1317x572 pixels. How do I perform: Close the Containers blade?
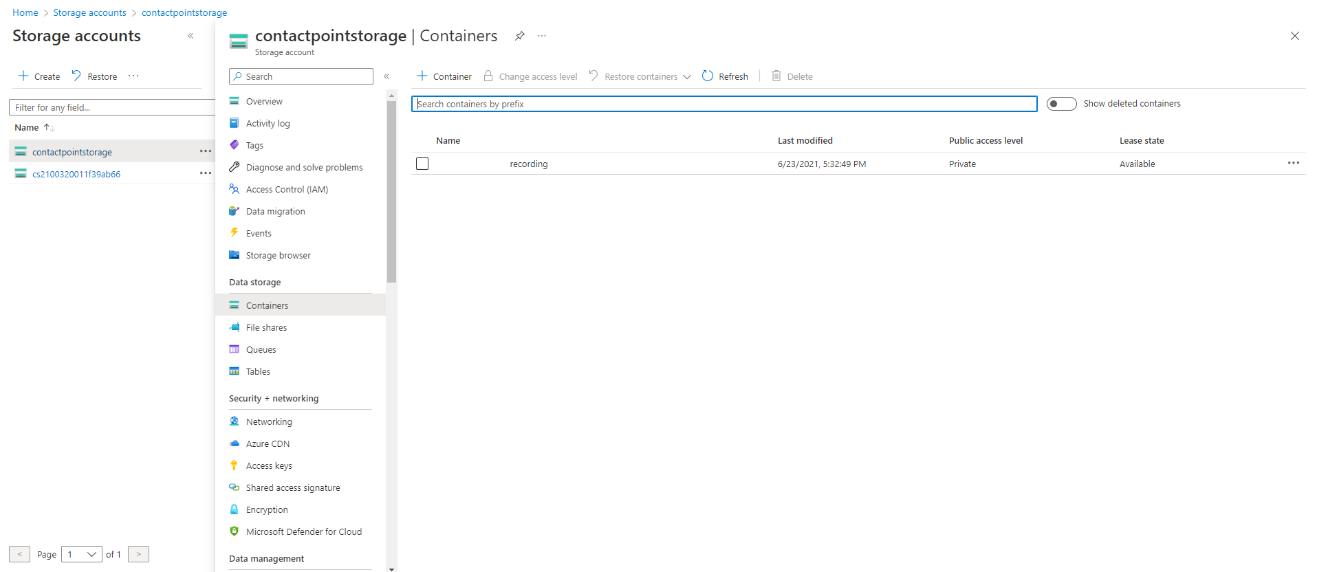[x=1295, y=36]
